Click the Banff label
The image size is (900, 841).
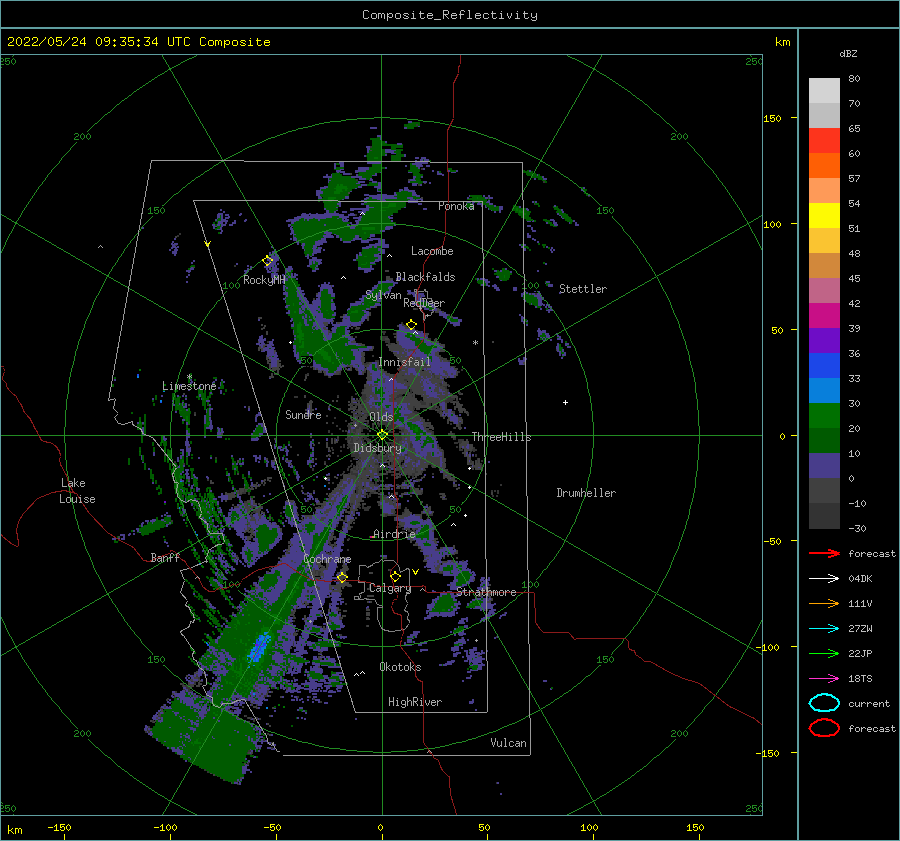pyautogui.click(x=165, y=557)
